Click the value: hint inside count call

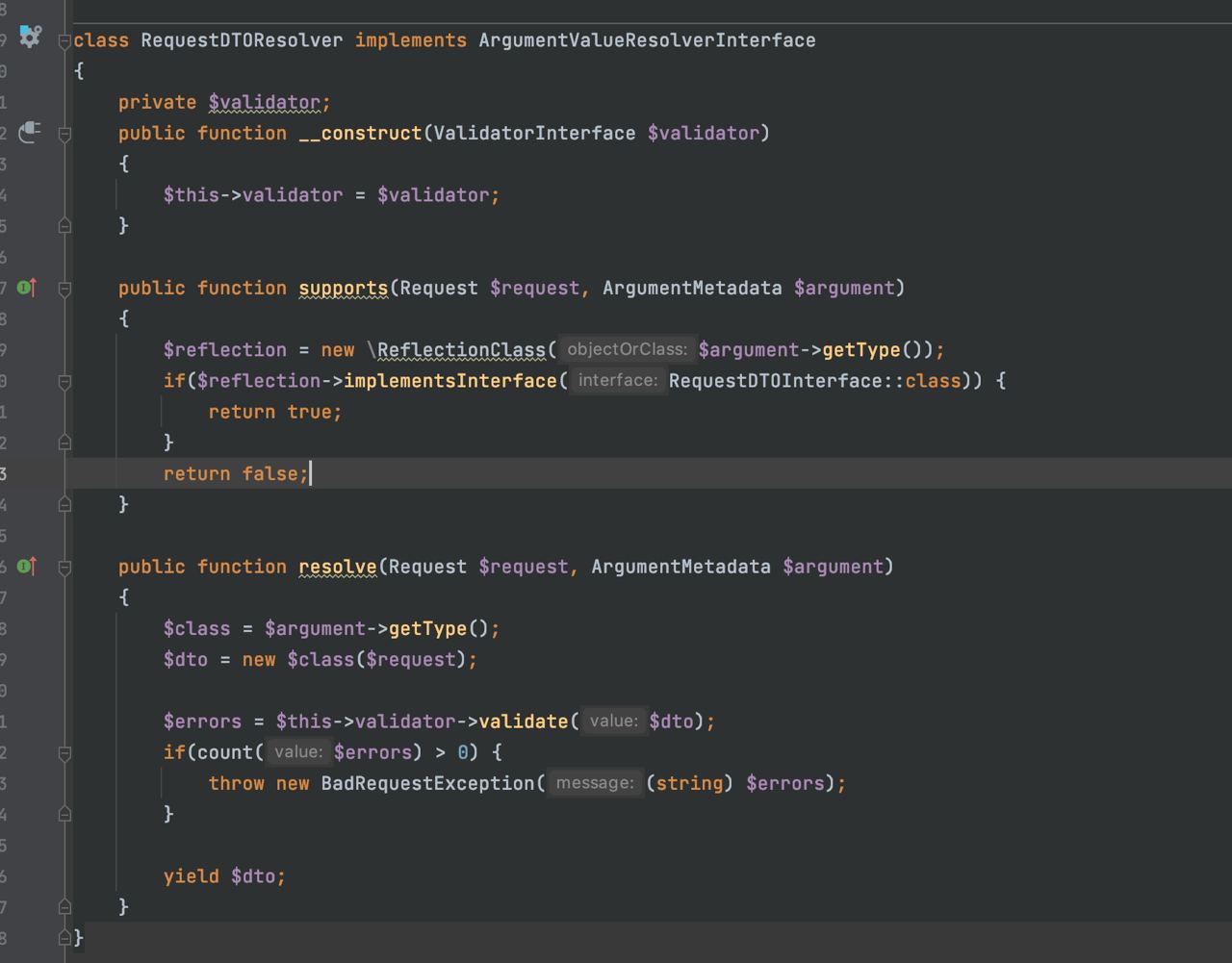[x=298, y=751]
